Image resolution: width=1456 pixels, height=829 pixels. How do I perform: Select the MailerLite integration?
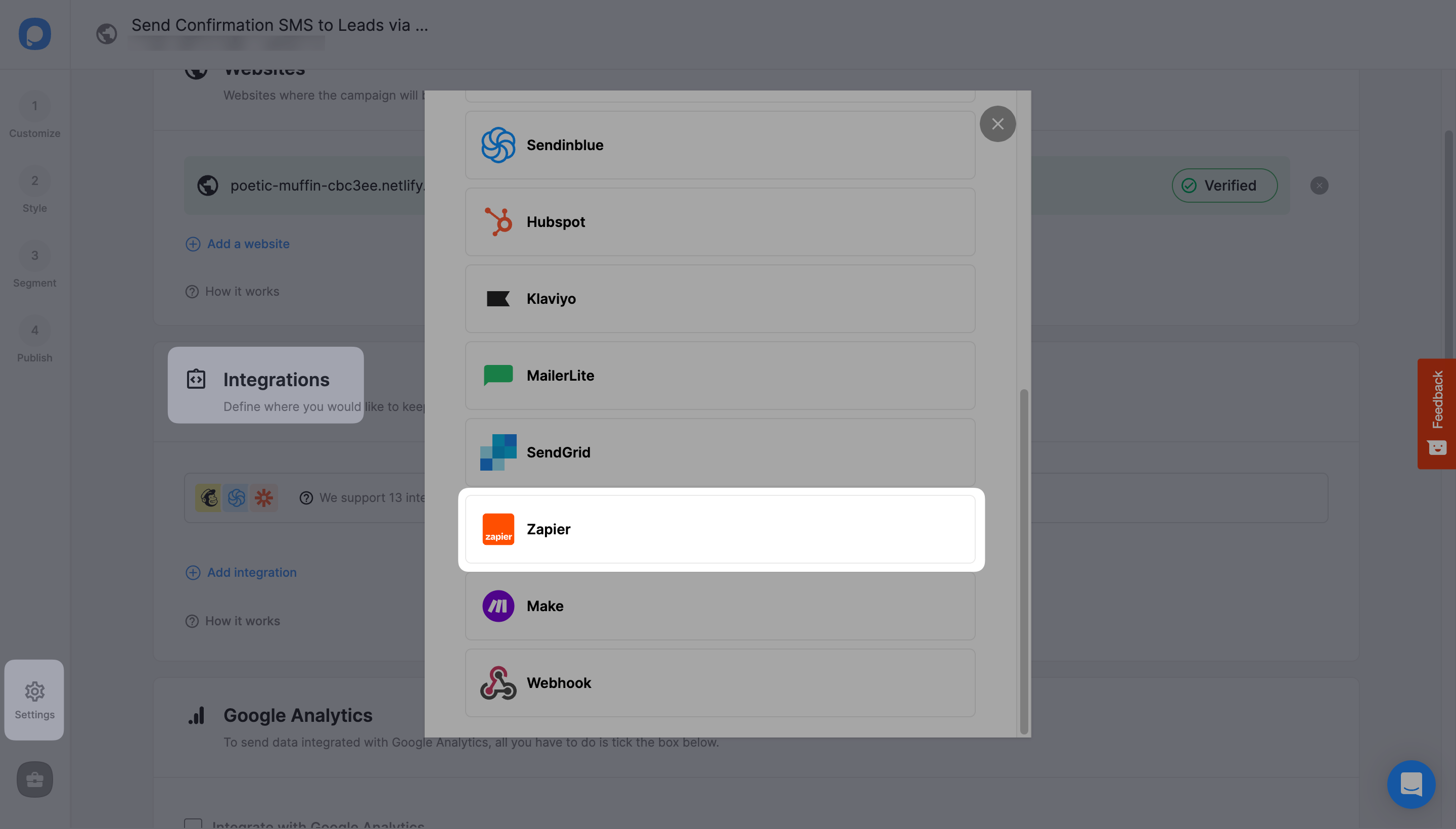tap(719, 375)
